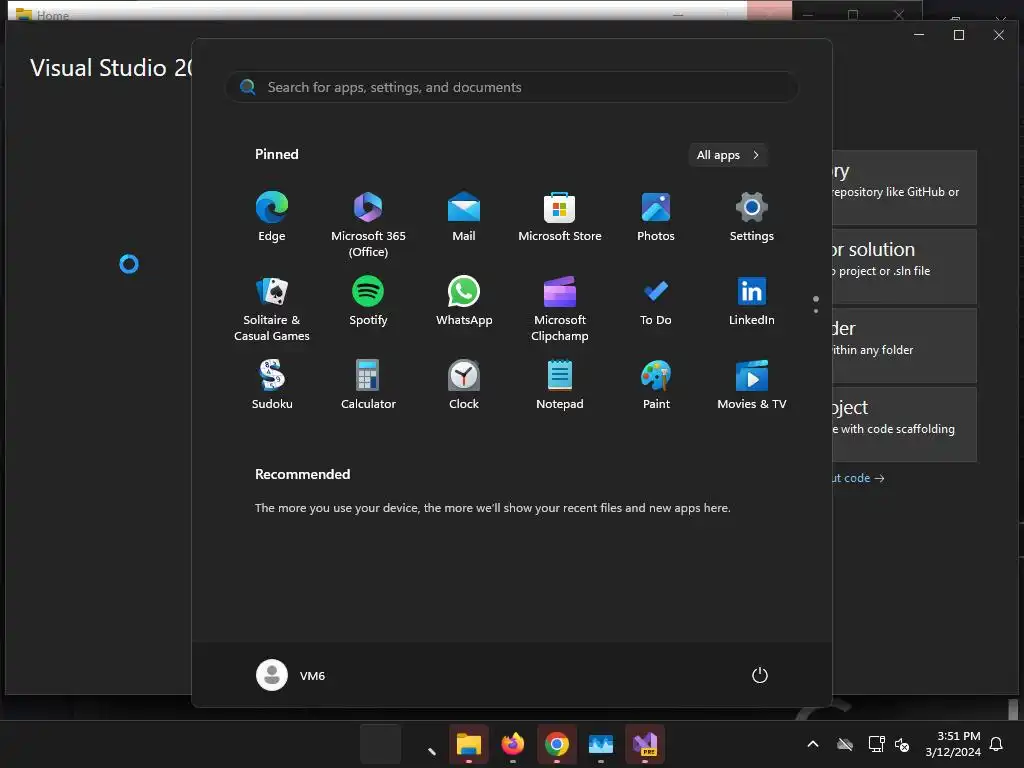Click the Start button on the taskbar
Image resolution: width=1024 pixels, height=768 pixels.
point(381,744)
